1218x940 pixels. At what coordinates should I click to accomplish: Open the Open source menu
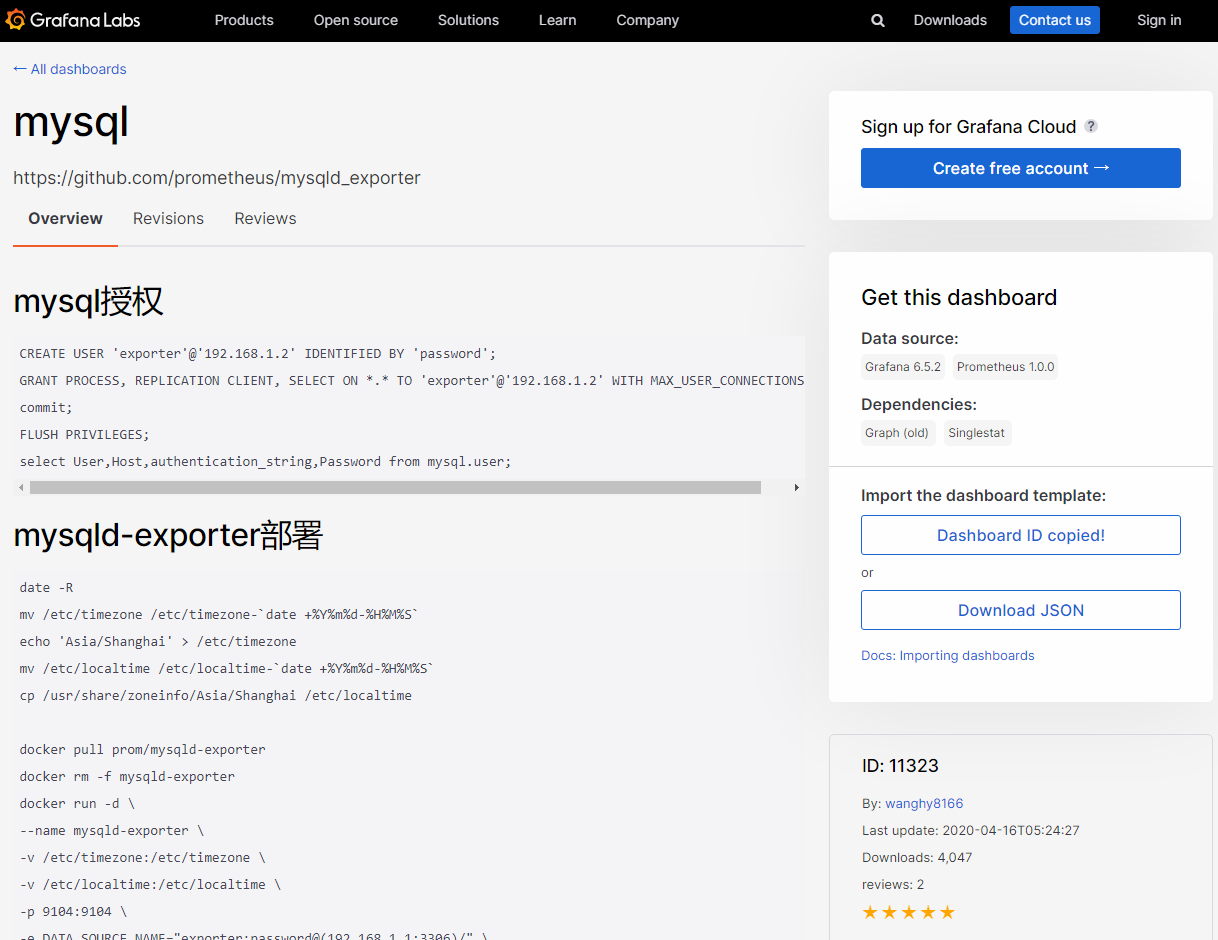355,20
